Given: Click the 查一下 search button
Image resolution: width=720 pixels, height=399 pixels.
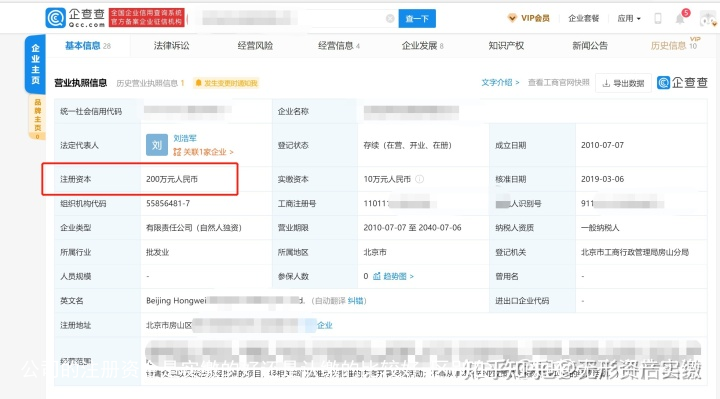Looking at the screenshot, I should (417, 18).
